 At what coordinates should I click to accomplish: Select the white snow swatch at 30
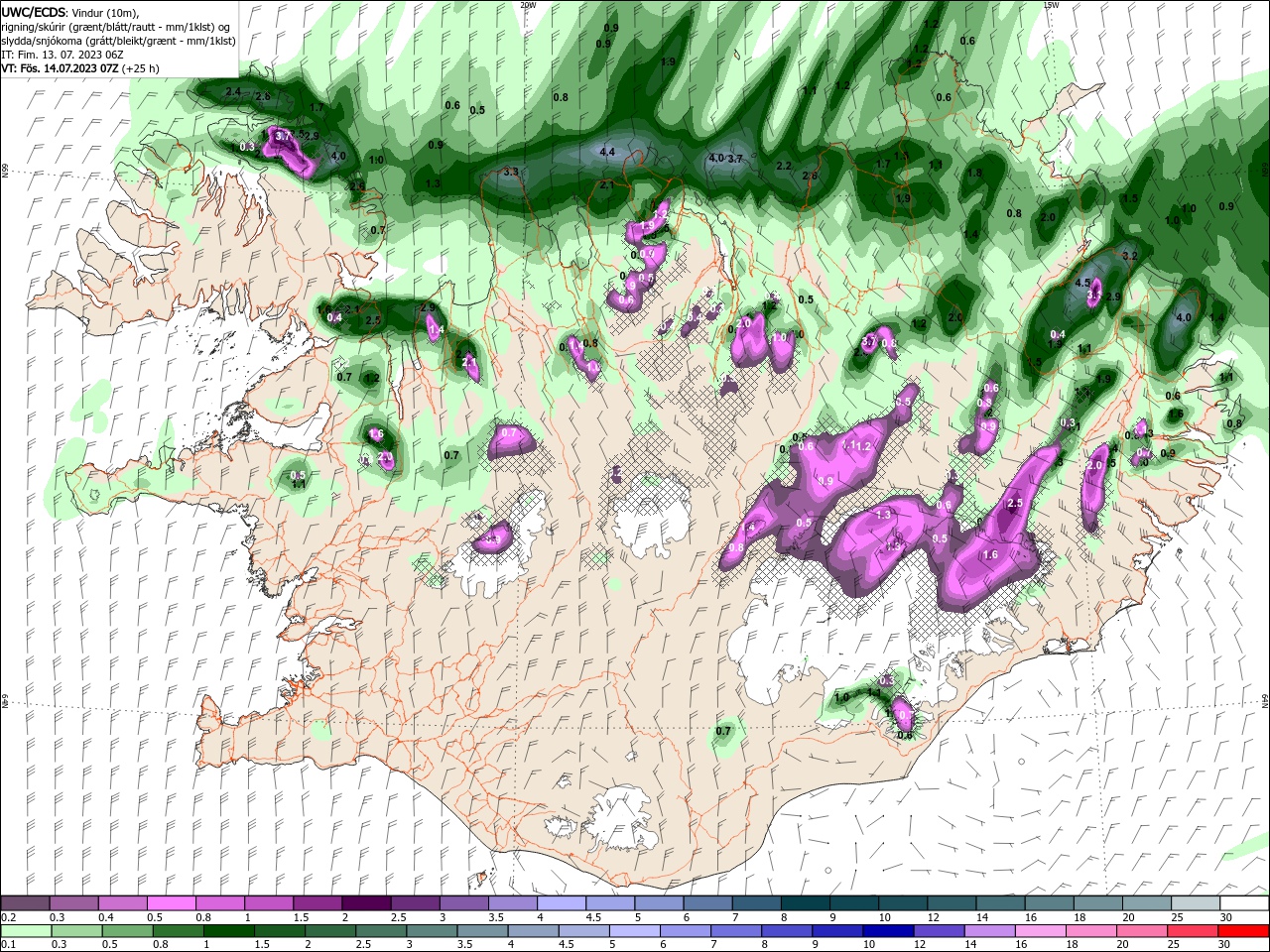1245,903
